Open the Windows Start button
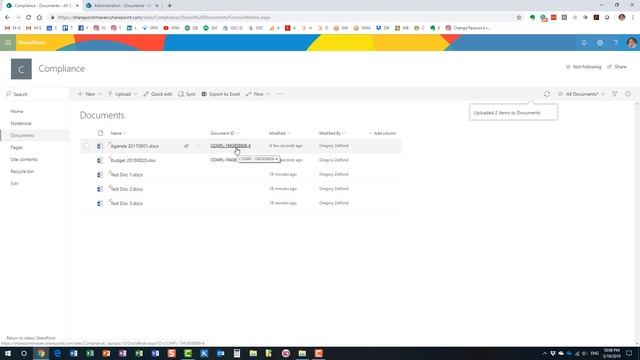 [8, 353]
